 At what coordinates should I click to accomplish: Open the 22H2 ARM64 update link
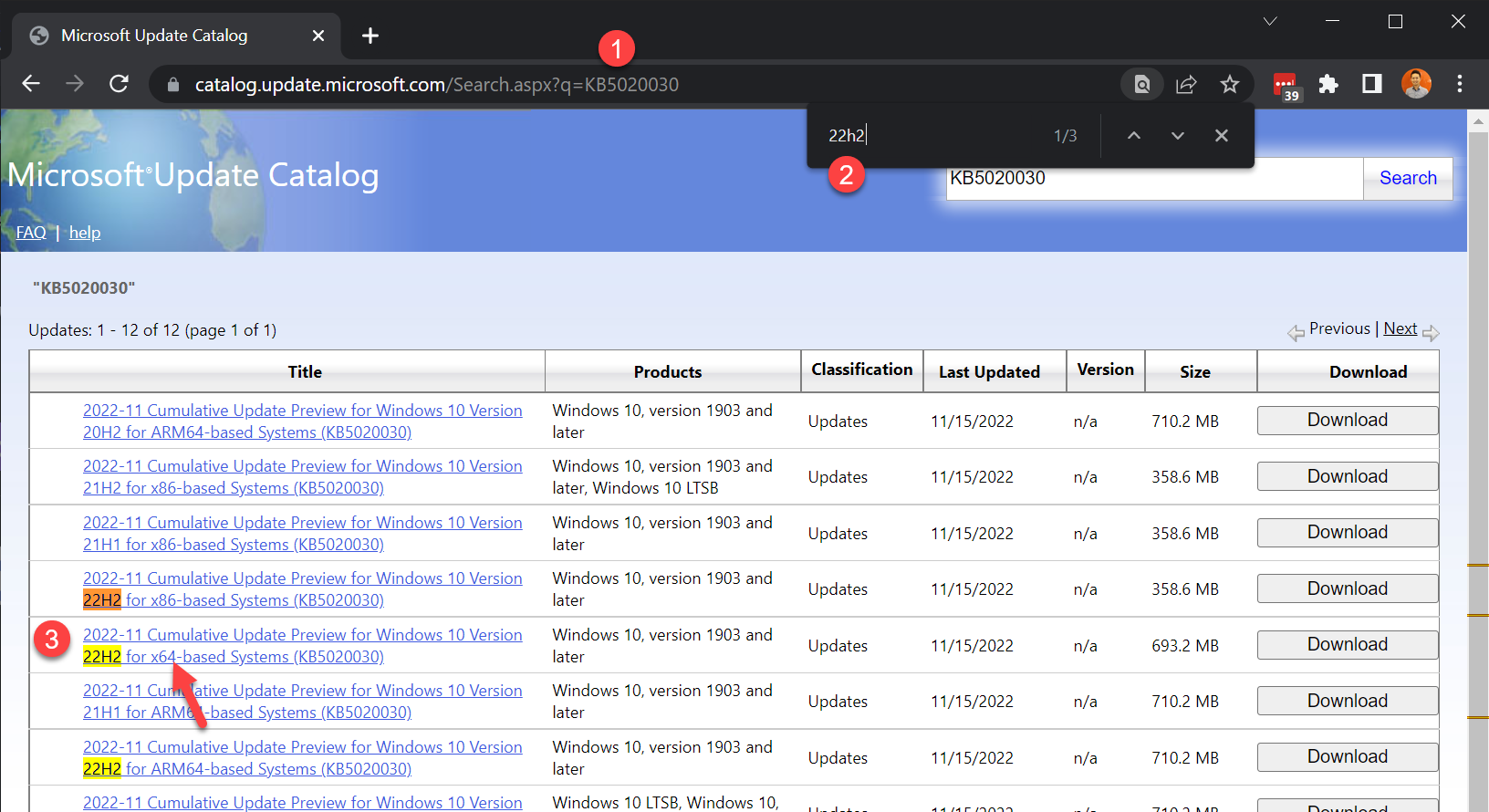pos(303,758)
